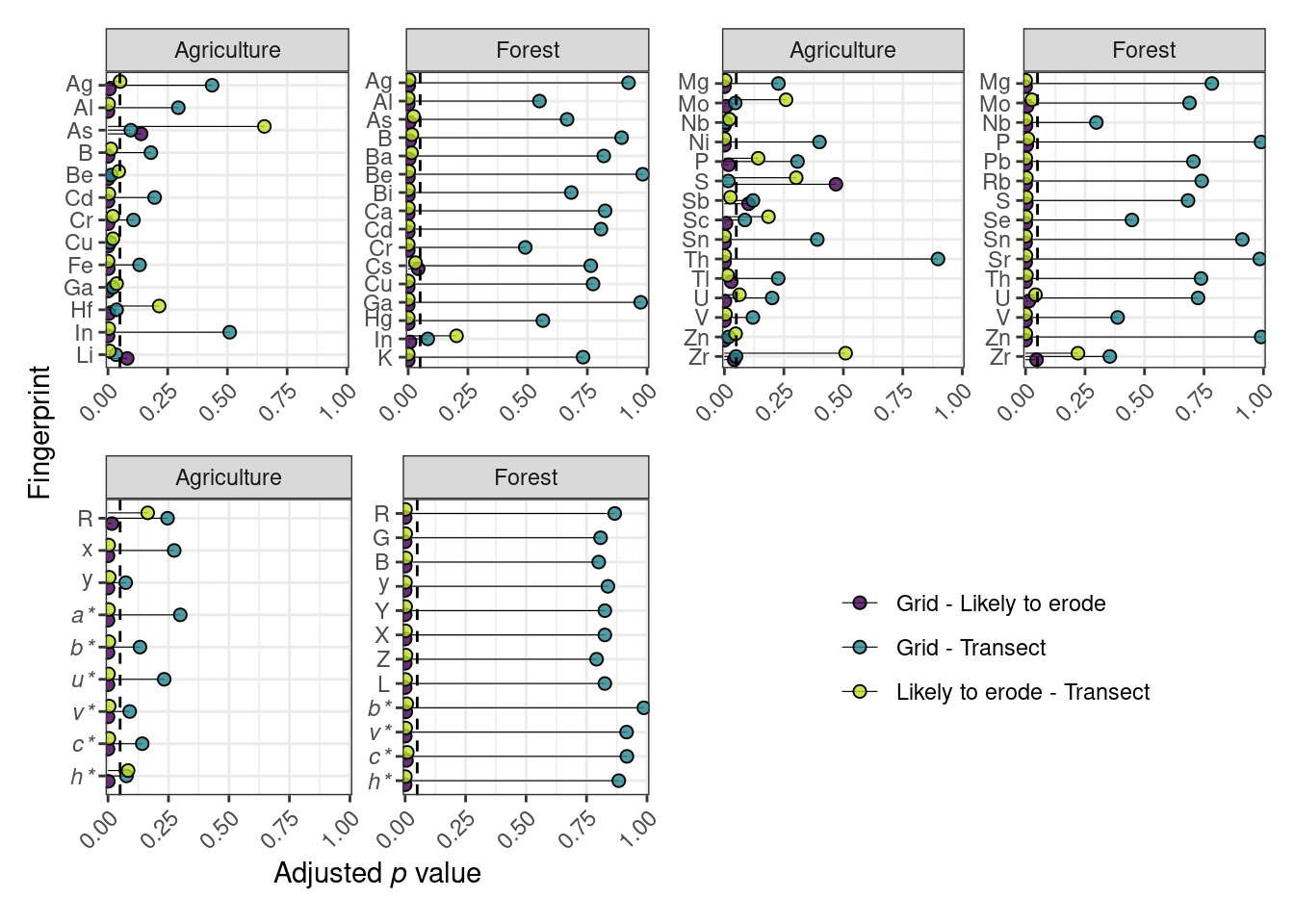Screen dimensions: 1294x924
Task: Click the 'Likely to erode - Transect' legend text
Action: (1022, 692)
